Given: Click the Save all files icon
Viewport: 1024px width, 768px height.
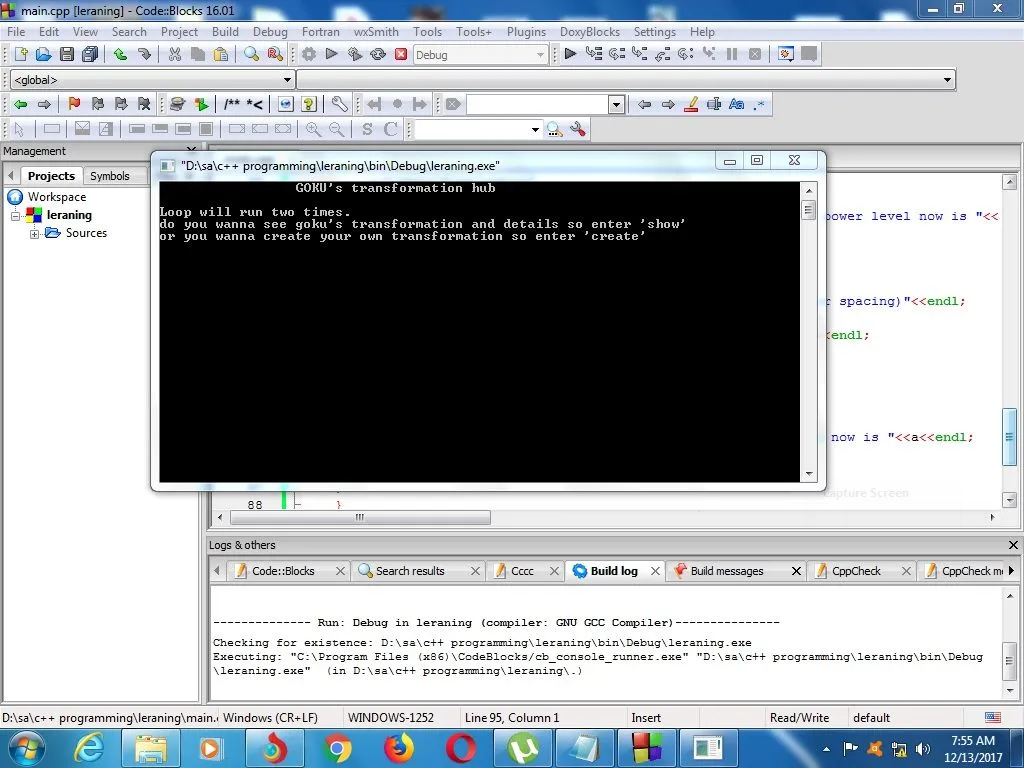Looking at the screenshot, I should pos(90,54).
